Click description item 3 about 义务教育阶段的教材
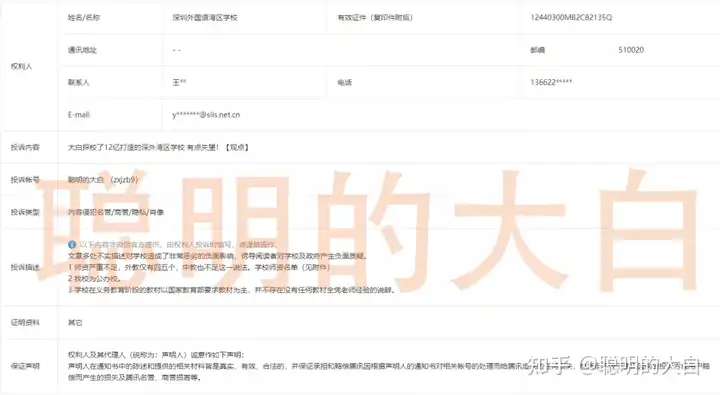 click(231, 290)
